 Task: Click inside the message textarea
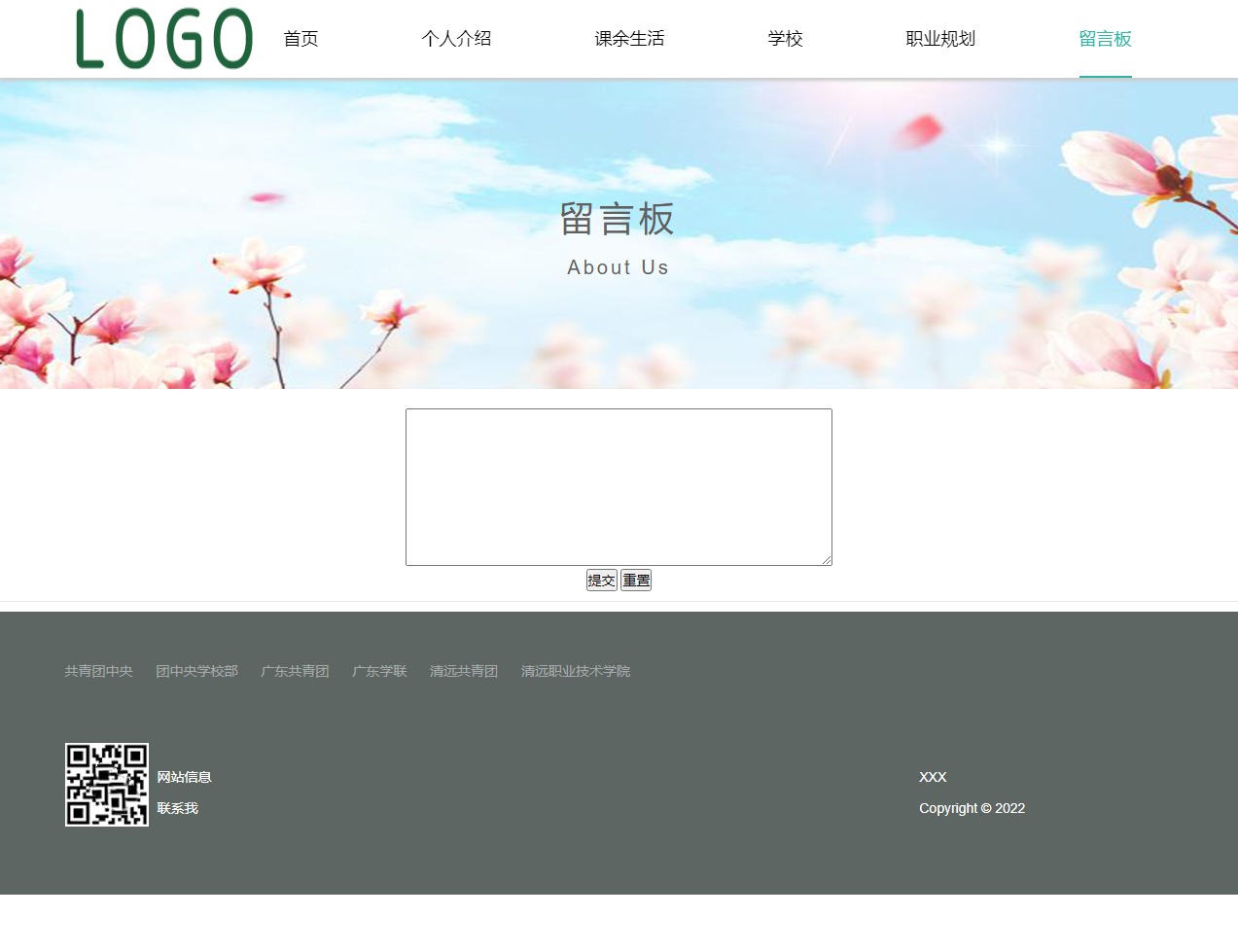619,486
